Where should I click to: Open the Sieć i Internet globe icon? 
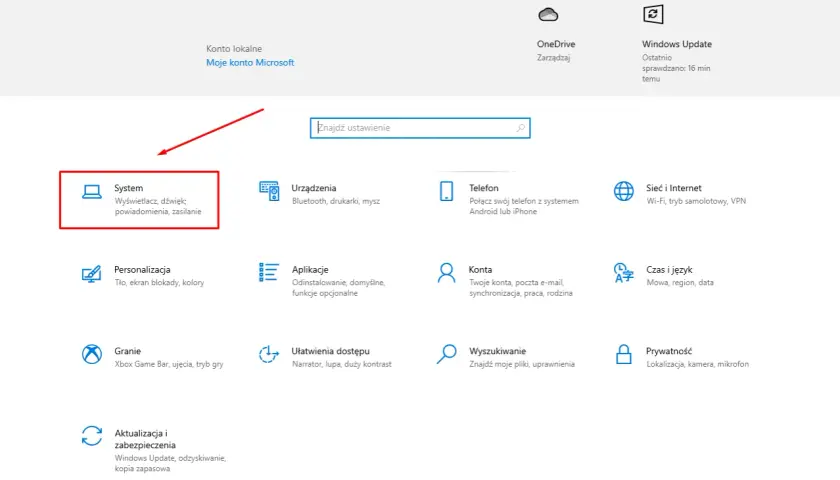coord(624,191)
